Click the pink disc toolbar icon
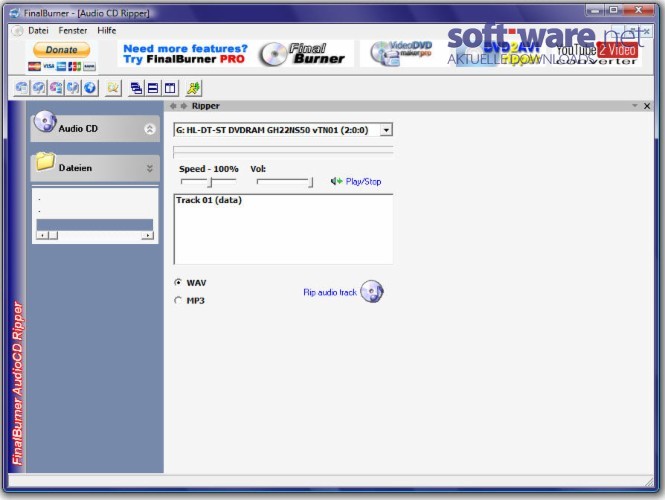Viewport: 665px width, 500px height. pos(56,88)
